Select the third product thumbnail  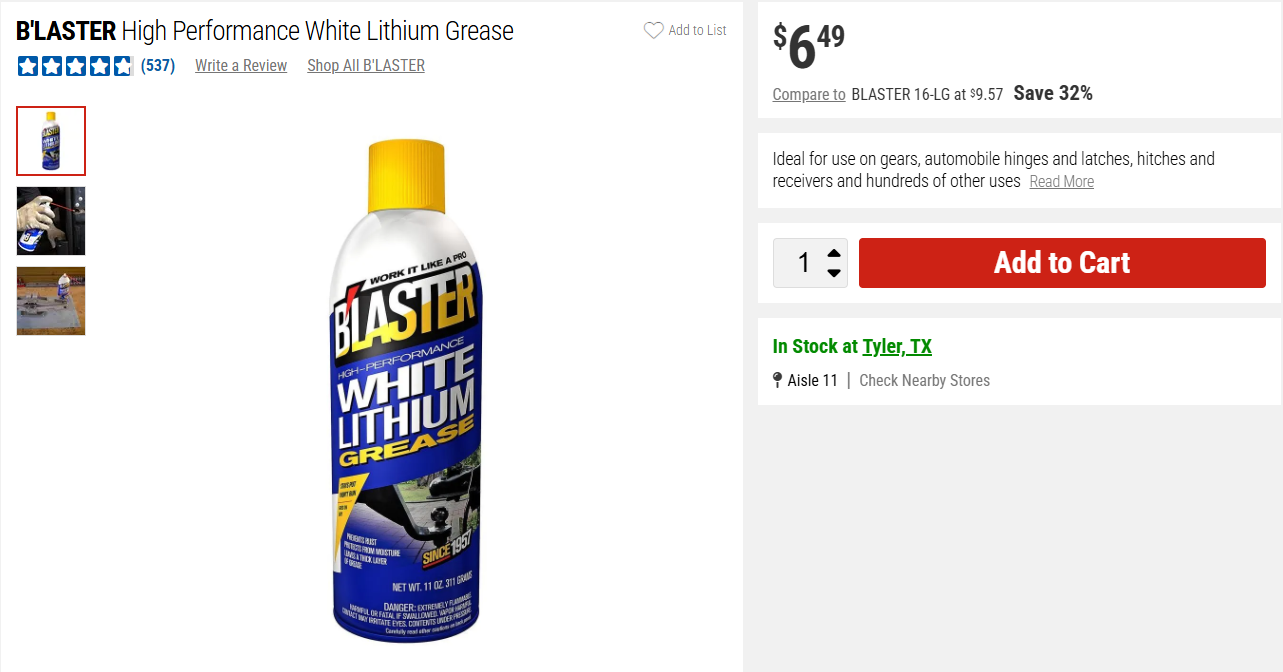(51, 301)
